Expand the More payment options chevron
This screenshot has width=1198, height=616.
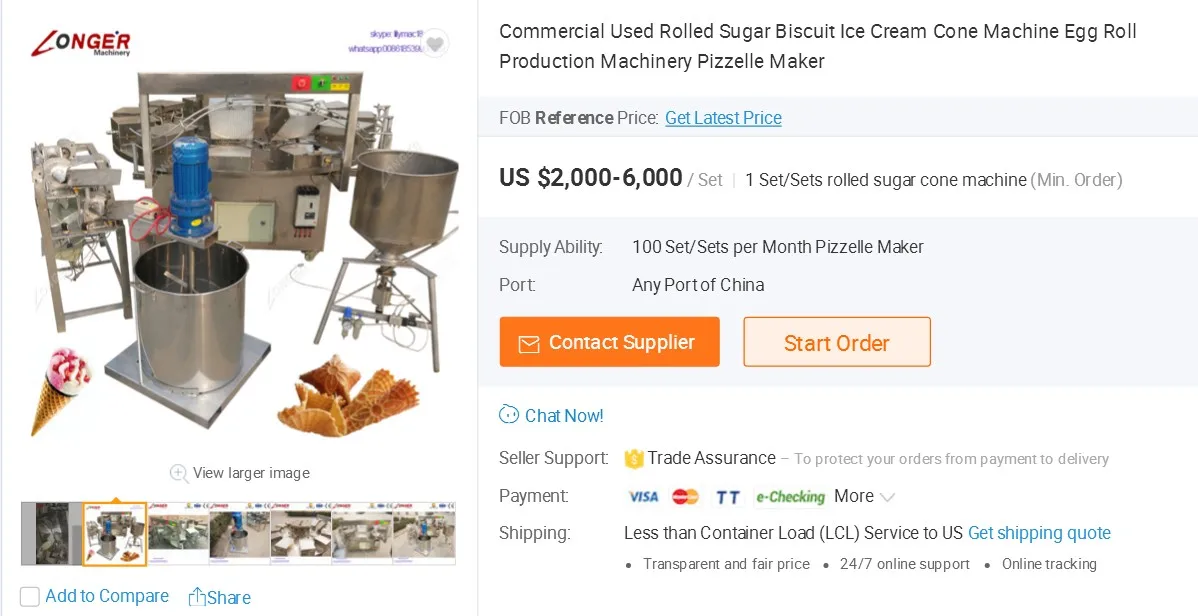point(887,497)
